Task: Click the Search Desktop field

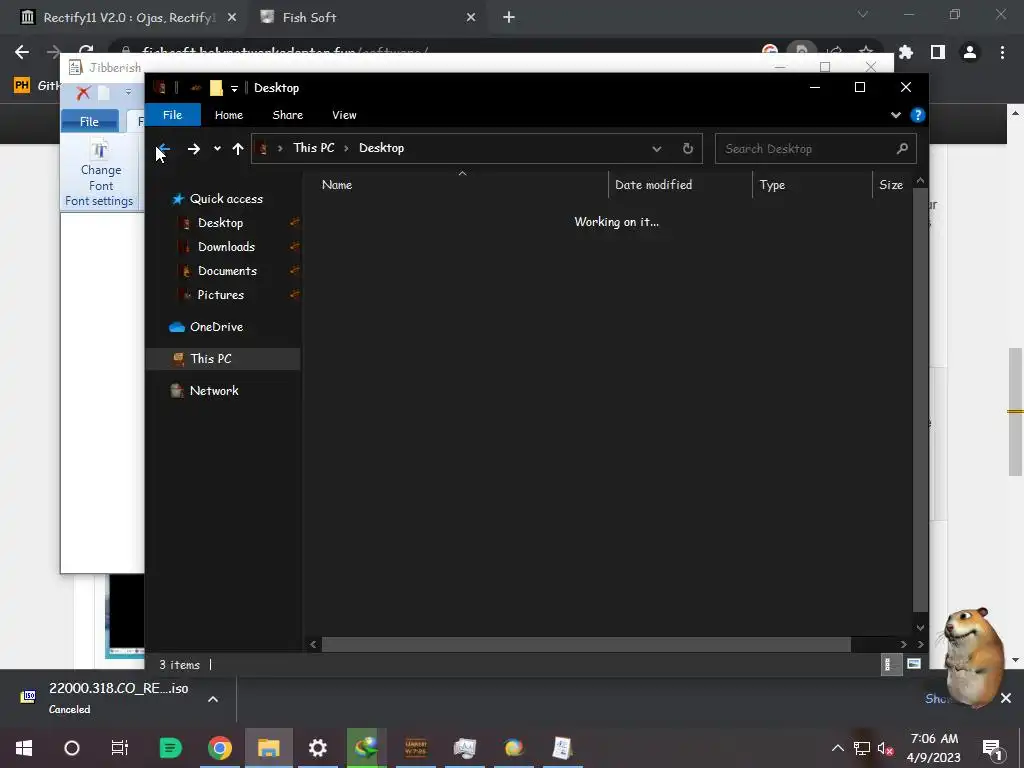Action: tap(816, 149)
